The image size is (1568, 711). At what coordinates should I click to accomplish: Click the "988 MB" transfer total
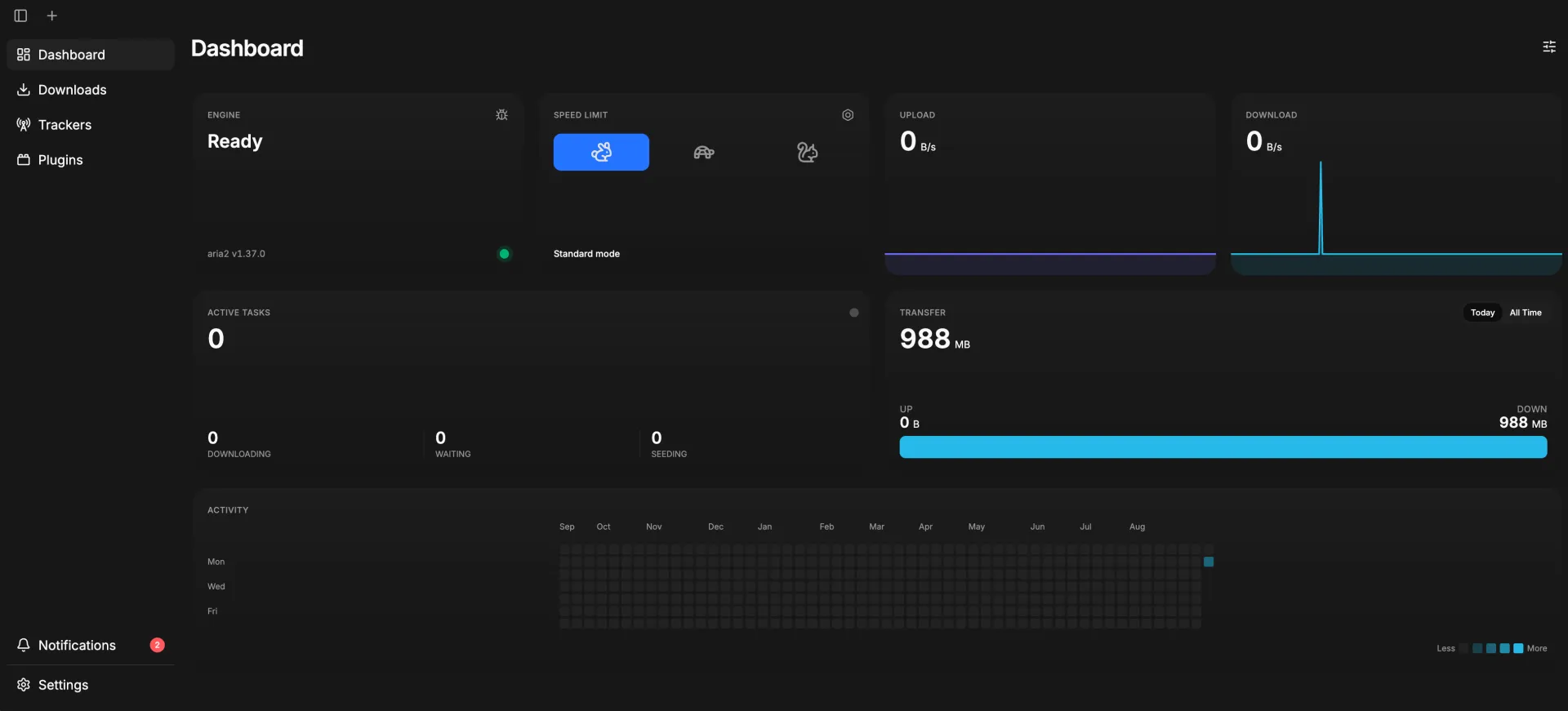pos(935,339)
